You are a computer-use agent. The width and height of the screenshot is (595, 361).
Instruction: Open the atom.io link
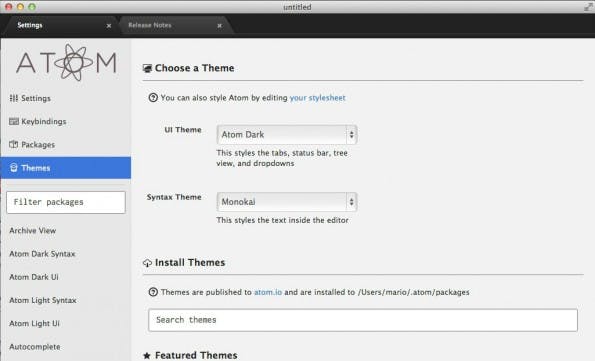268,292
